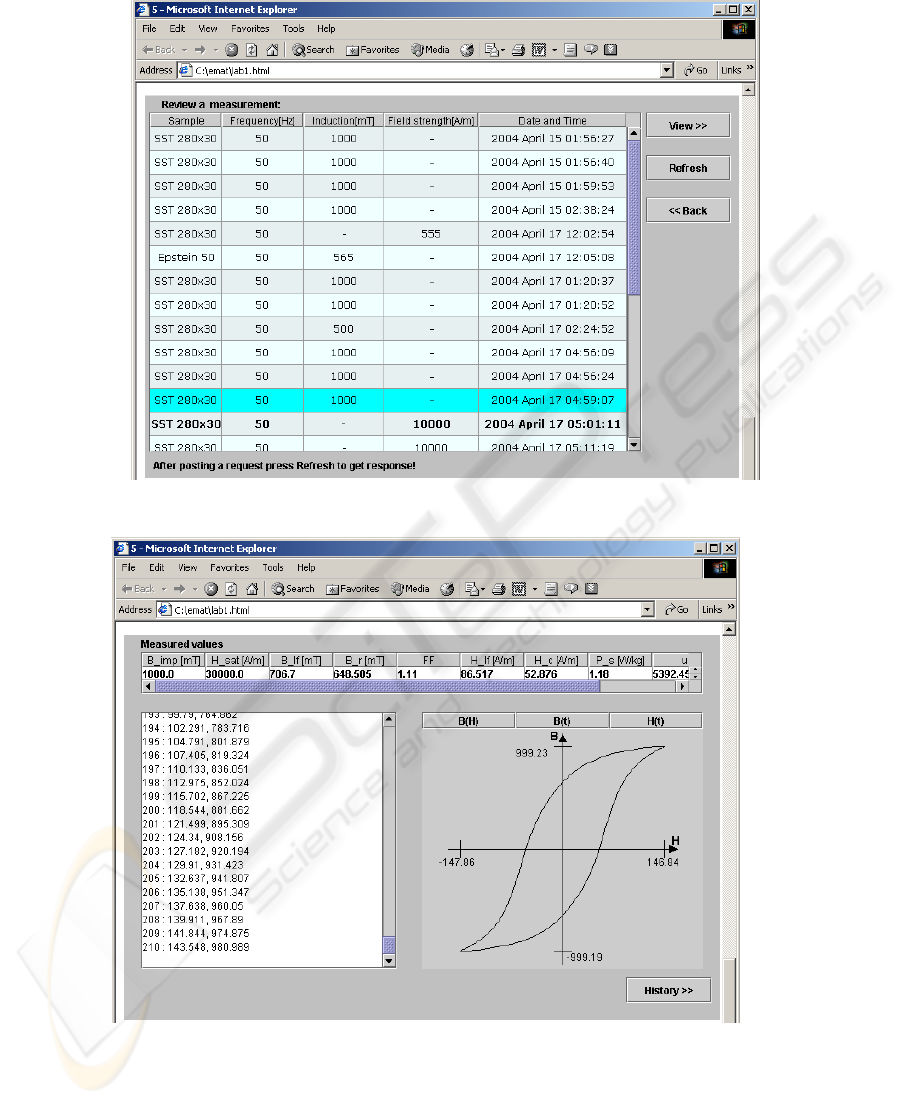Image resolution: width=901 pixels, height=1105 pixels.
Task: Go Home via measurement review window toolbar
Action: 272,50
